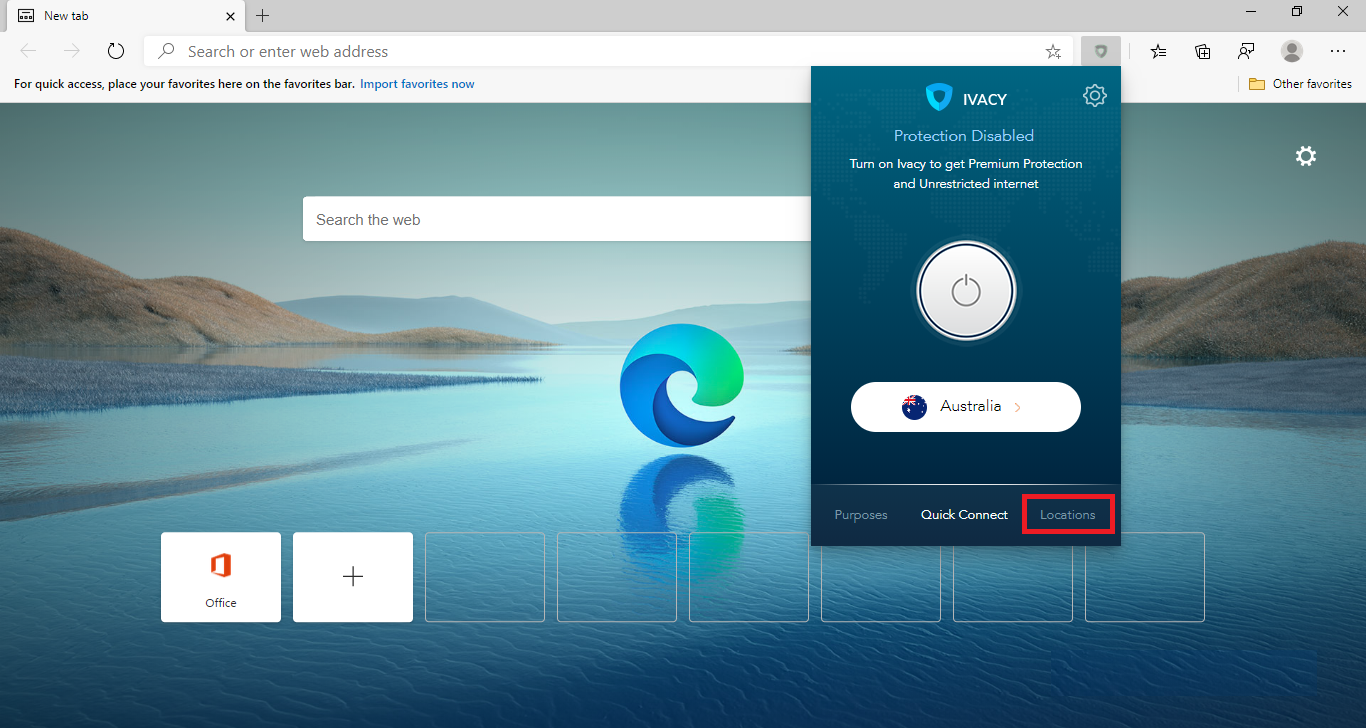Screen dimensions: 1366x728
Task: Close the New tab tab
Action: point(230,16)
